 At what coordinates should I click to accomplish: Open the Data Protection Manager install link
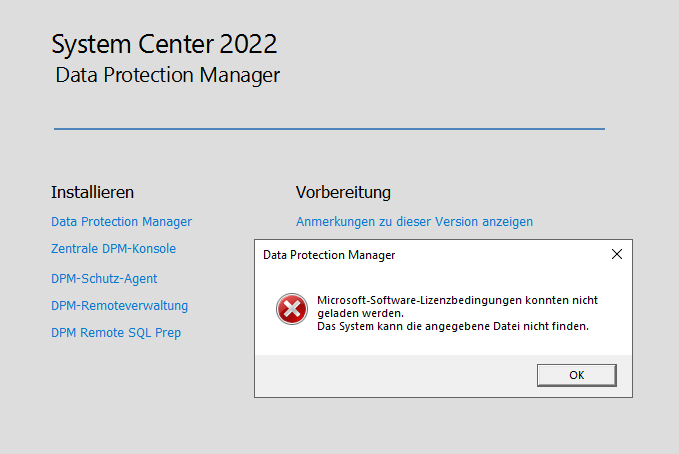[x=121, y=222]
